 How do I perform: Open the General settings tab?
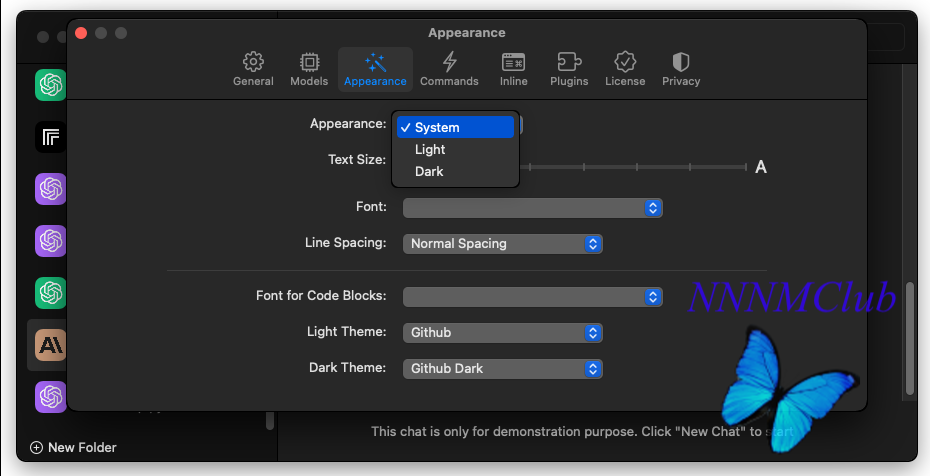click(253, 69)
